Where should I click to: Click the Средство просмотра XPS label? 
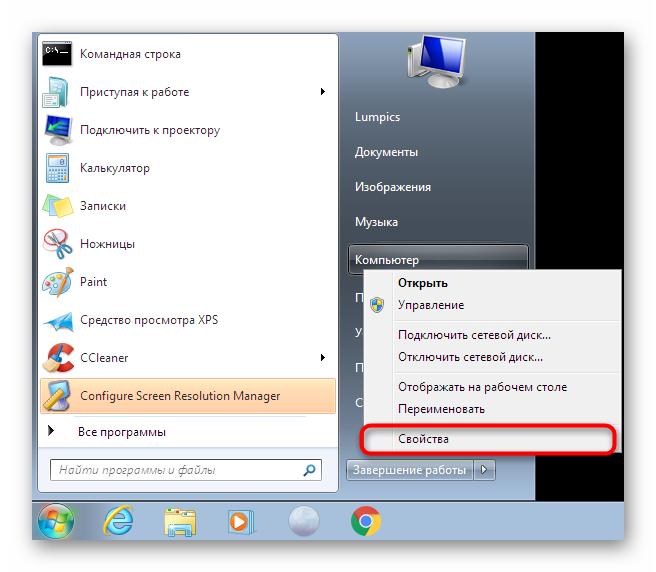click(149, 320)
